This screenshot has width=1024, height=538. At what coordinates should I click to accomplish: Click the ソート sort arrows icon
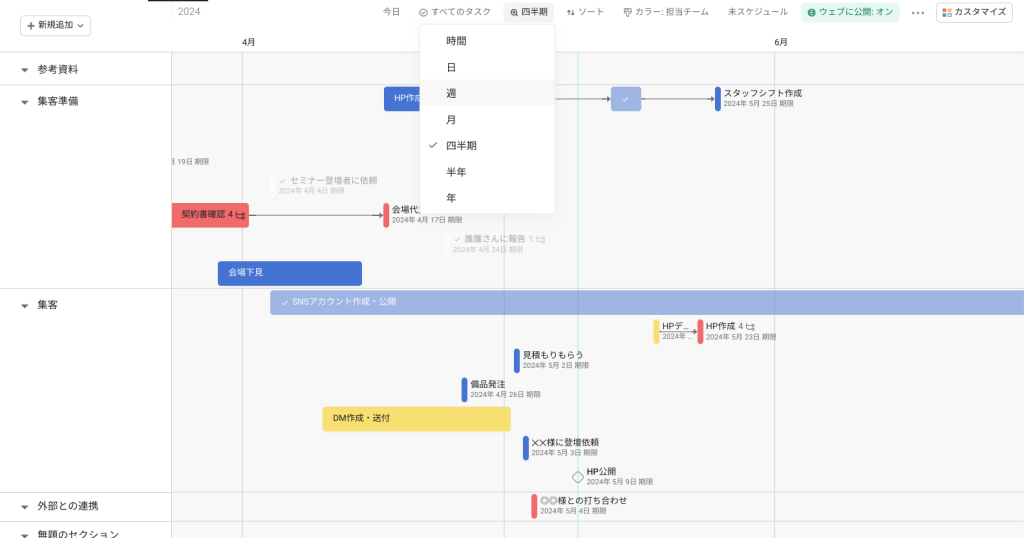pos(571,12)
